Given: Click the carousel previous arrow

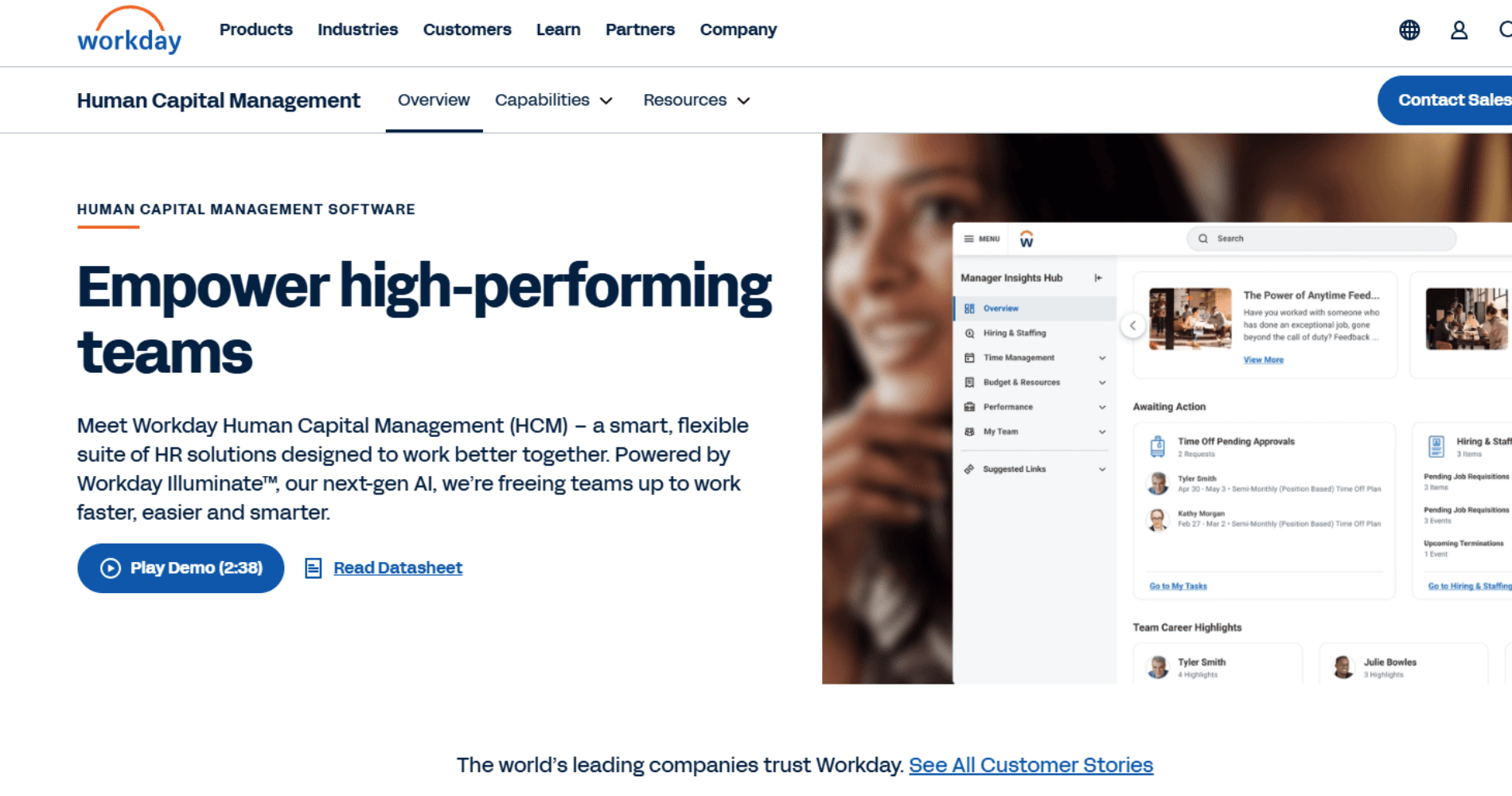Looking at the screenshot, I should (1132, 326).
